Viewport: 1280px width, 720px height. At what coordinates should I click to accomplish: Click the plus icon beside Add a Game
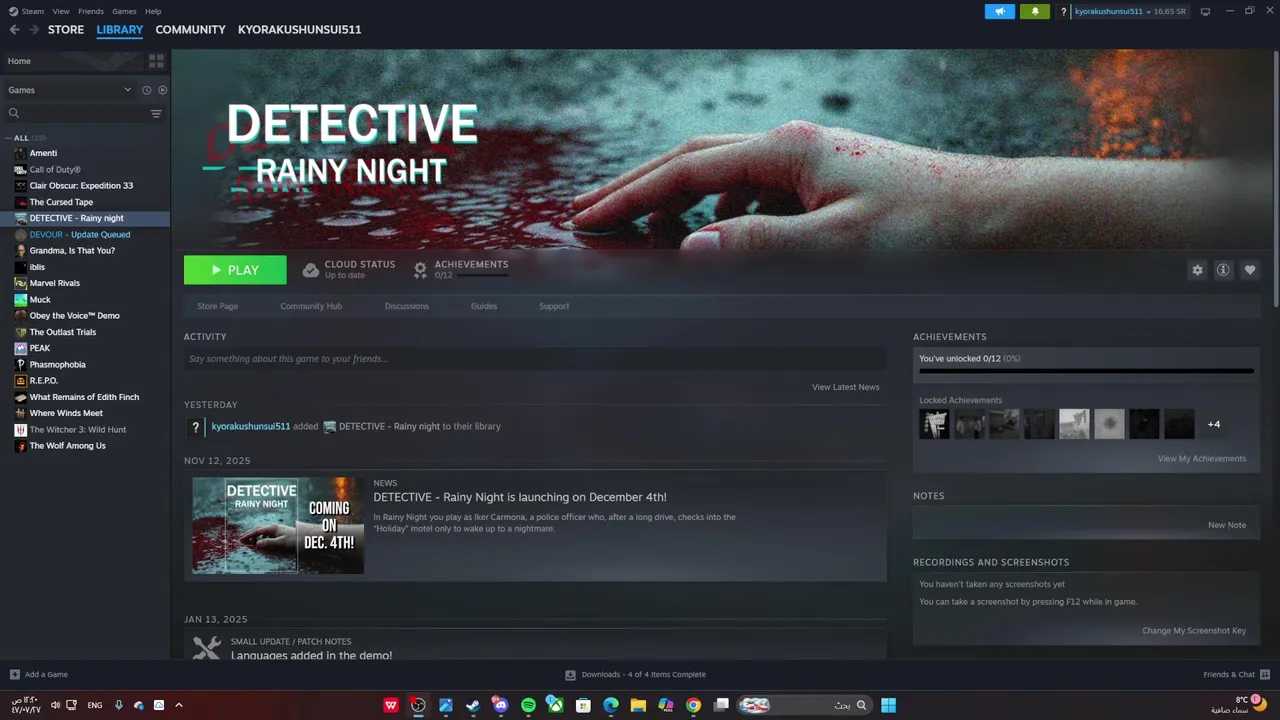[14, 674]
